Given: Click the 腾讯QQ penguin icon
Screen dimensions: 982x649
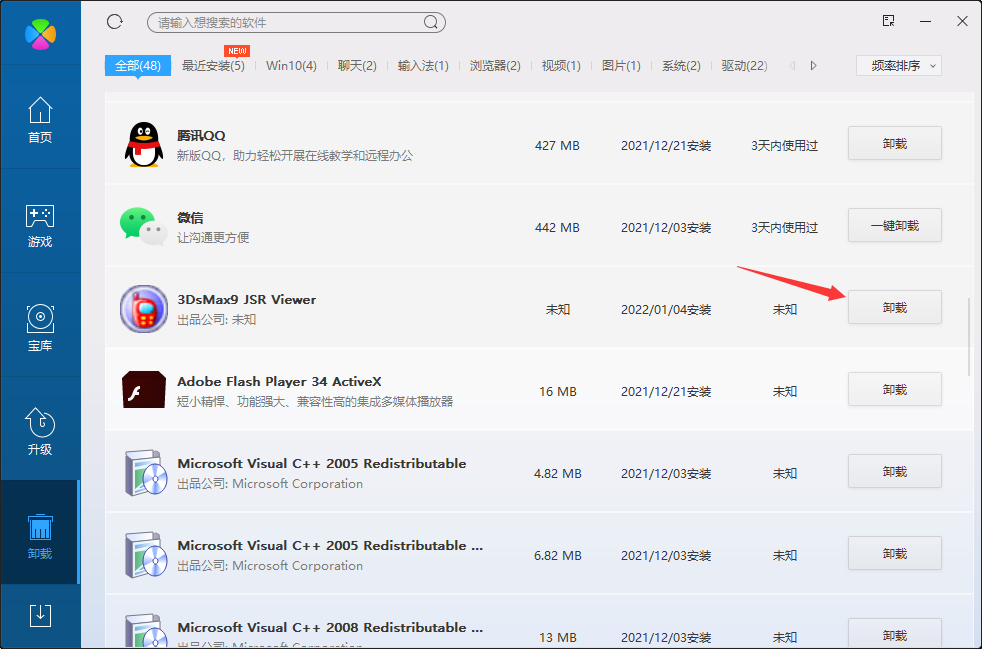Looking at the screenshot, I should 144,145.
